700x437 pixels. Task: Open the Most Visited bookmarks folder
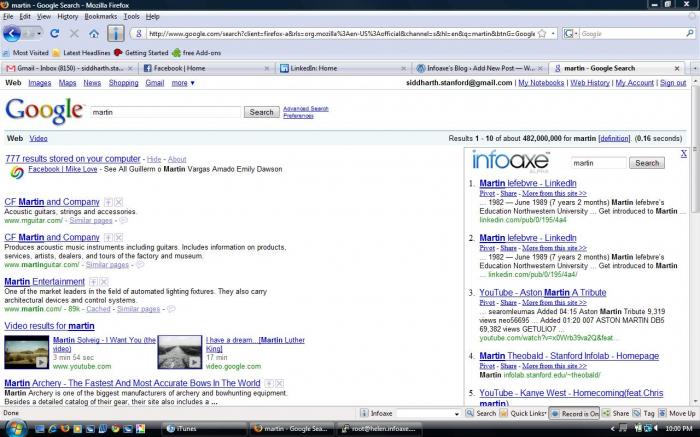[x=26, y=53]
